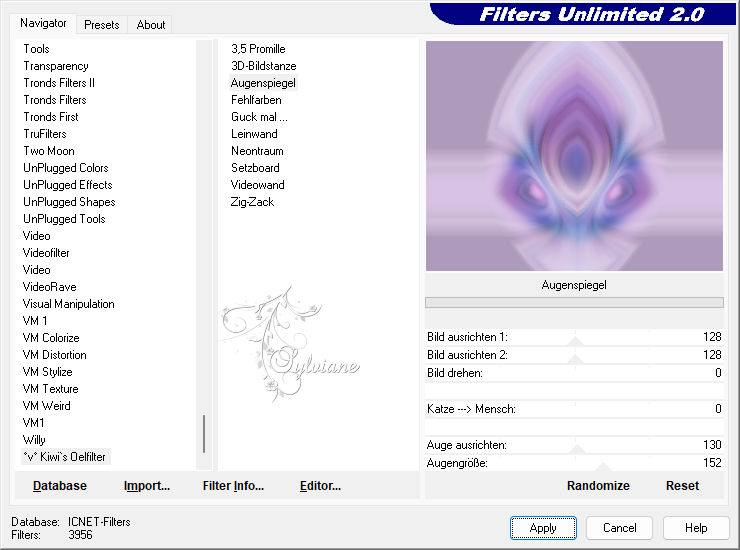This screenshot has width=740, height=550.
Task: Select TruFilters category
Action: point(45,134)
